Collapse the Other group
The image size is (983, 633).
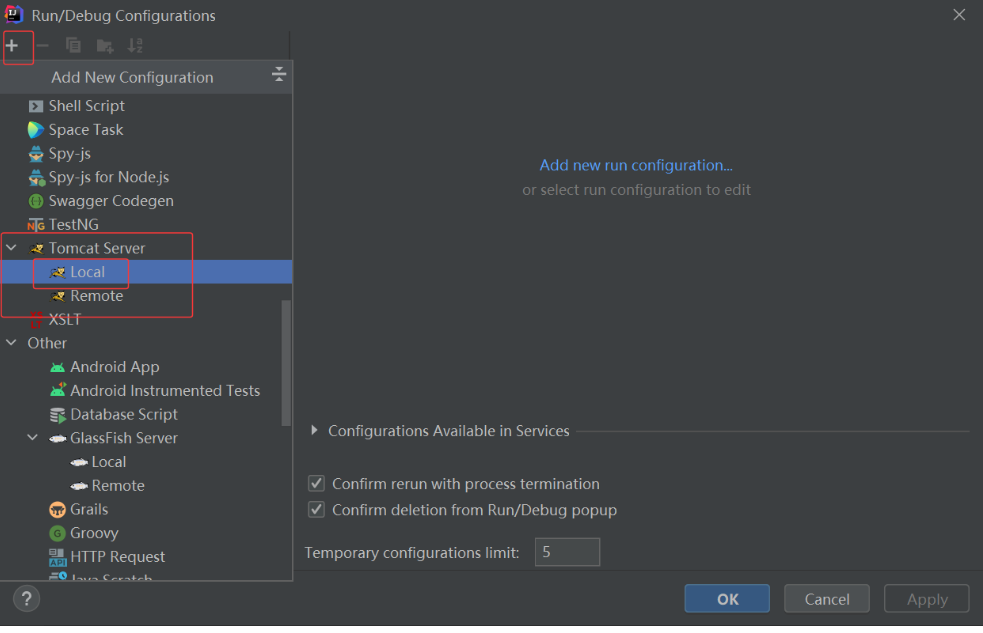pos(11,343)
